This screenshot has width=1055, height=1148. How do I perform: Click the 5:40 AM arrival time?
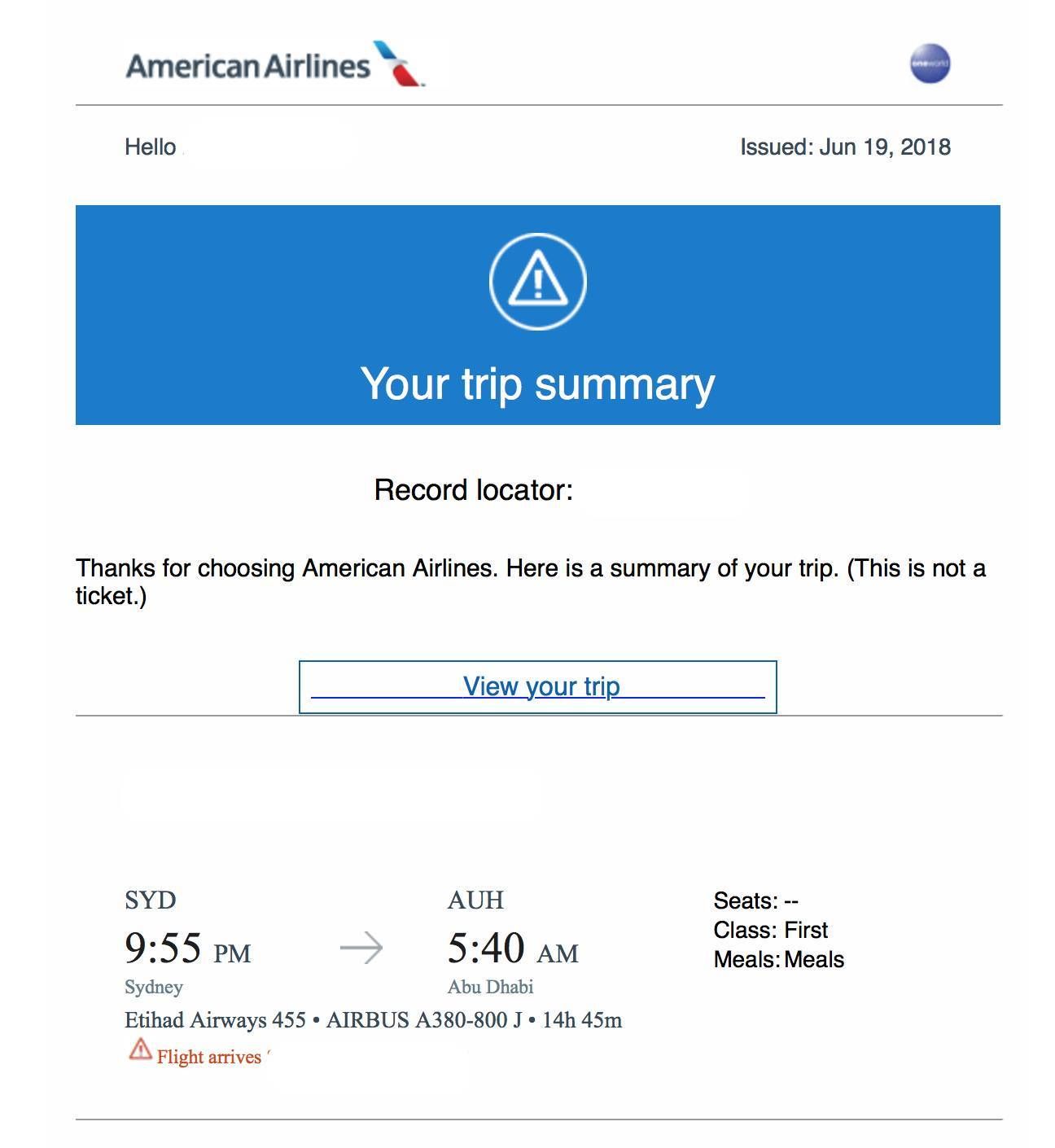(513, 948)
